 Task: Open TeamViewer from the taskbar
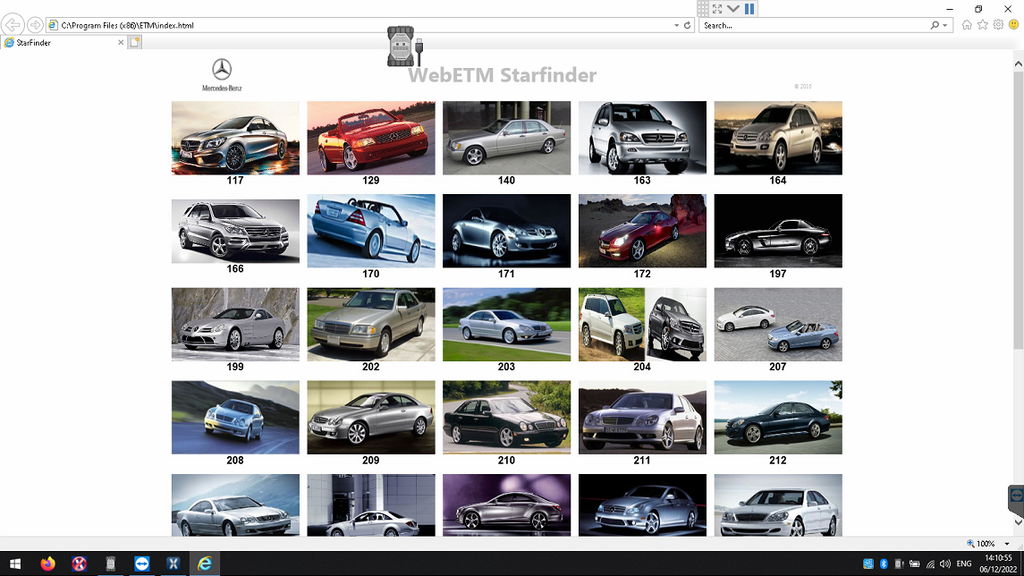click(141, 564)
